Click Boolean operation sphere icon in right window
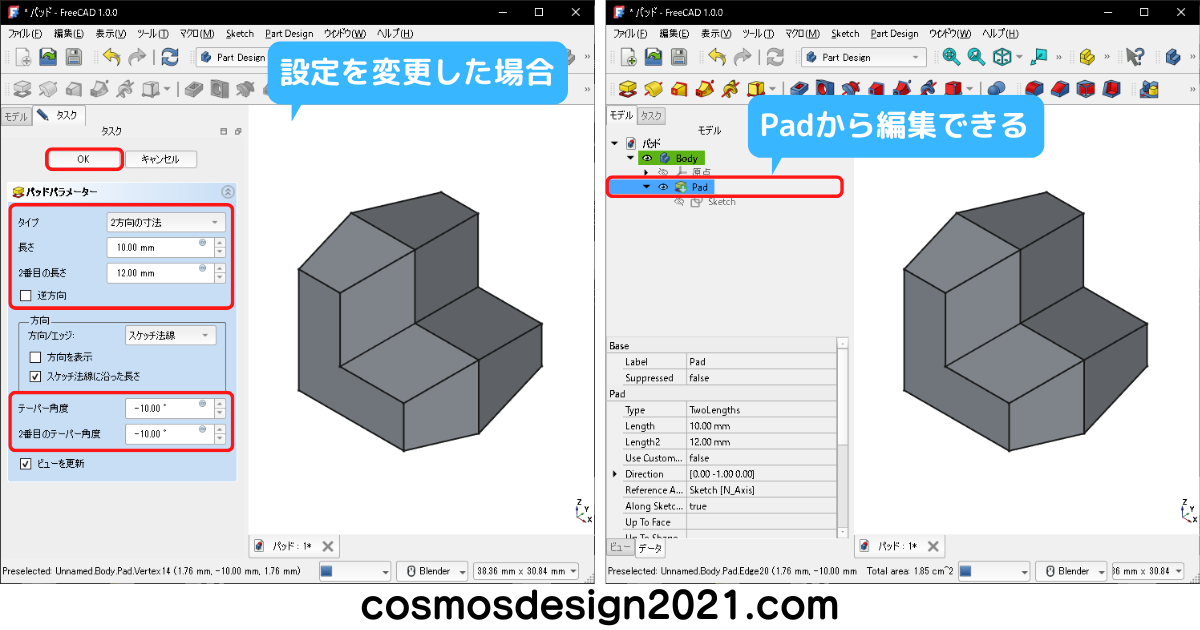The height and width of the screenshot is (630, 1200). pyautogui.click(x=997, y=90)
